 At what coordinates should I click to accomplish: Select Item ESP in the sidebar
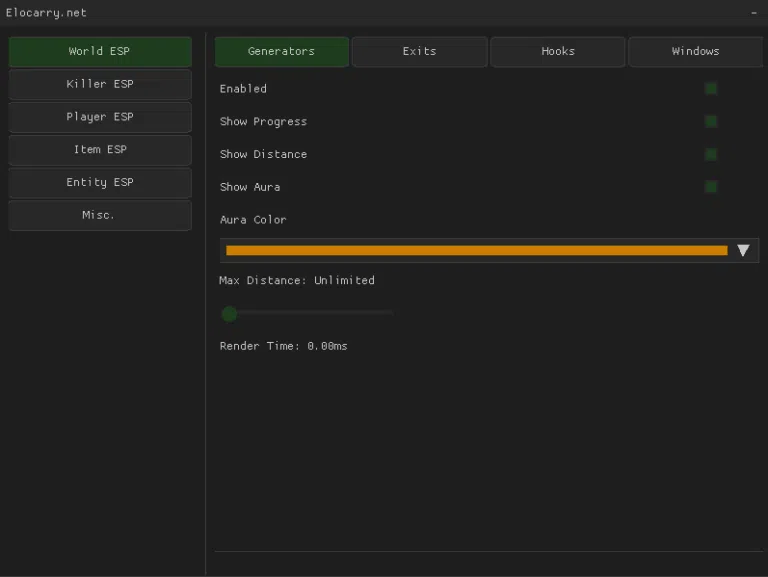pos(100,150)
